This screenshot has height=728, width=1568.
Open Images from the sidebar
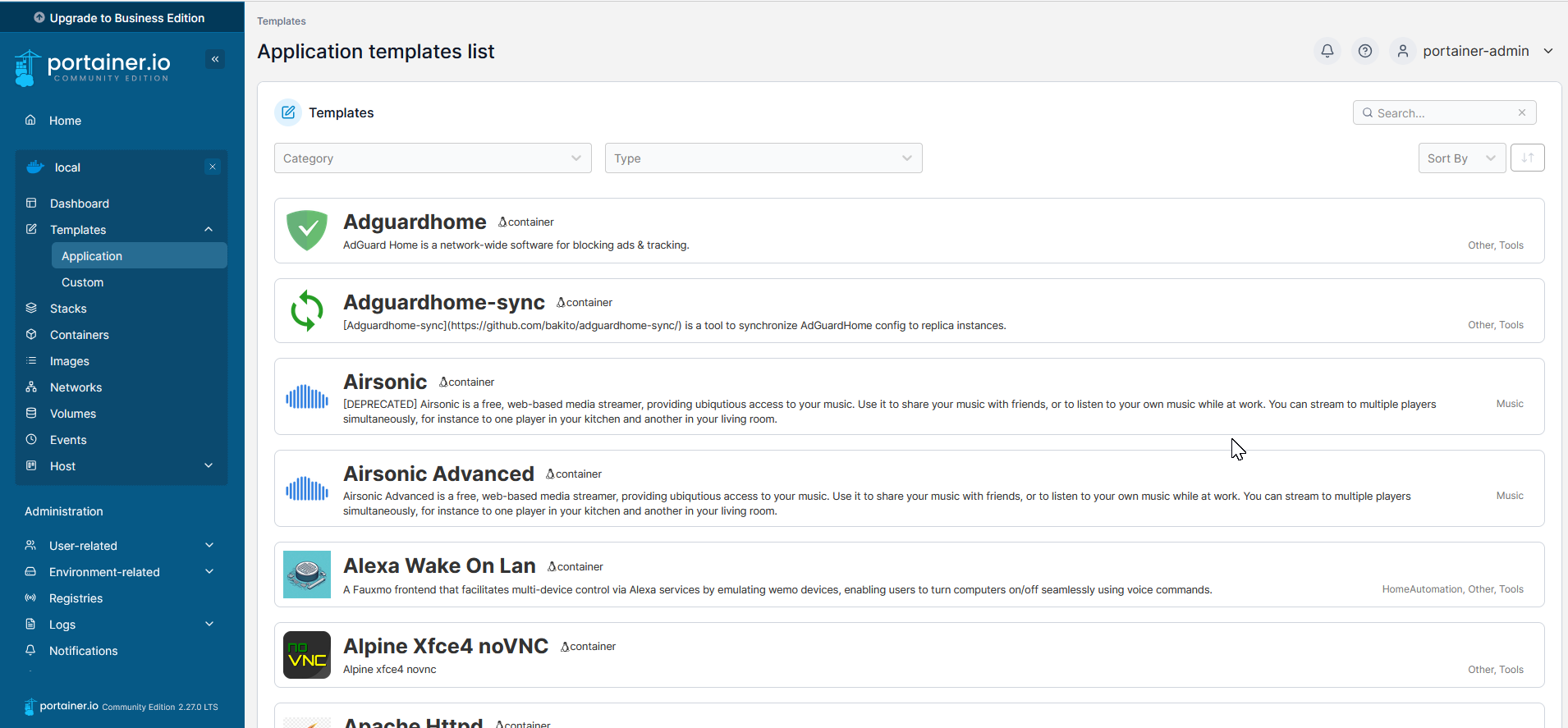pos(70,361)
